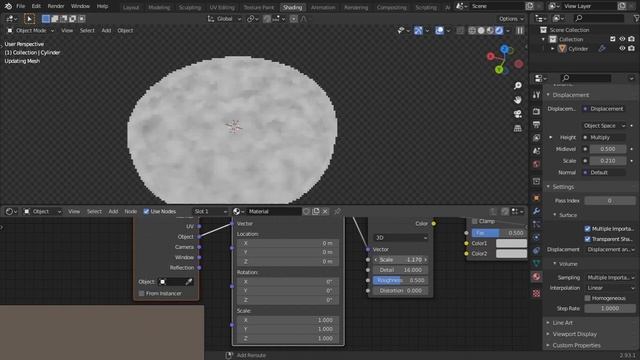
Task: Open the Slot 1 dropdown
Action: [210, 211]
